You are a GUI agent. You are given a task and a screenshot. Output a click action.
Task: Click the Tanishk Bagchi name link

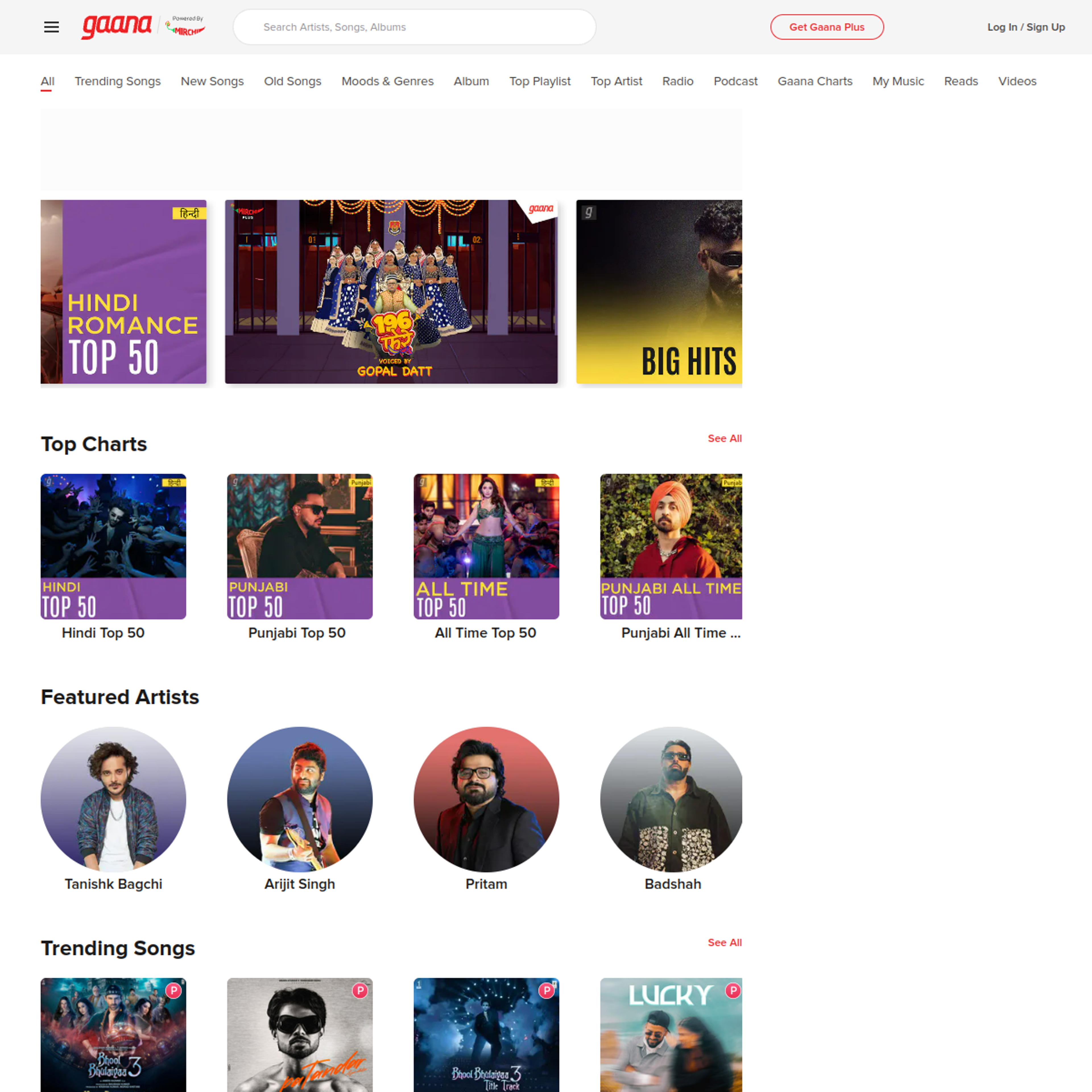[x=113, y=884]
